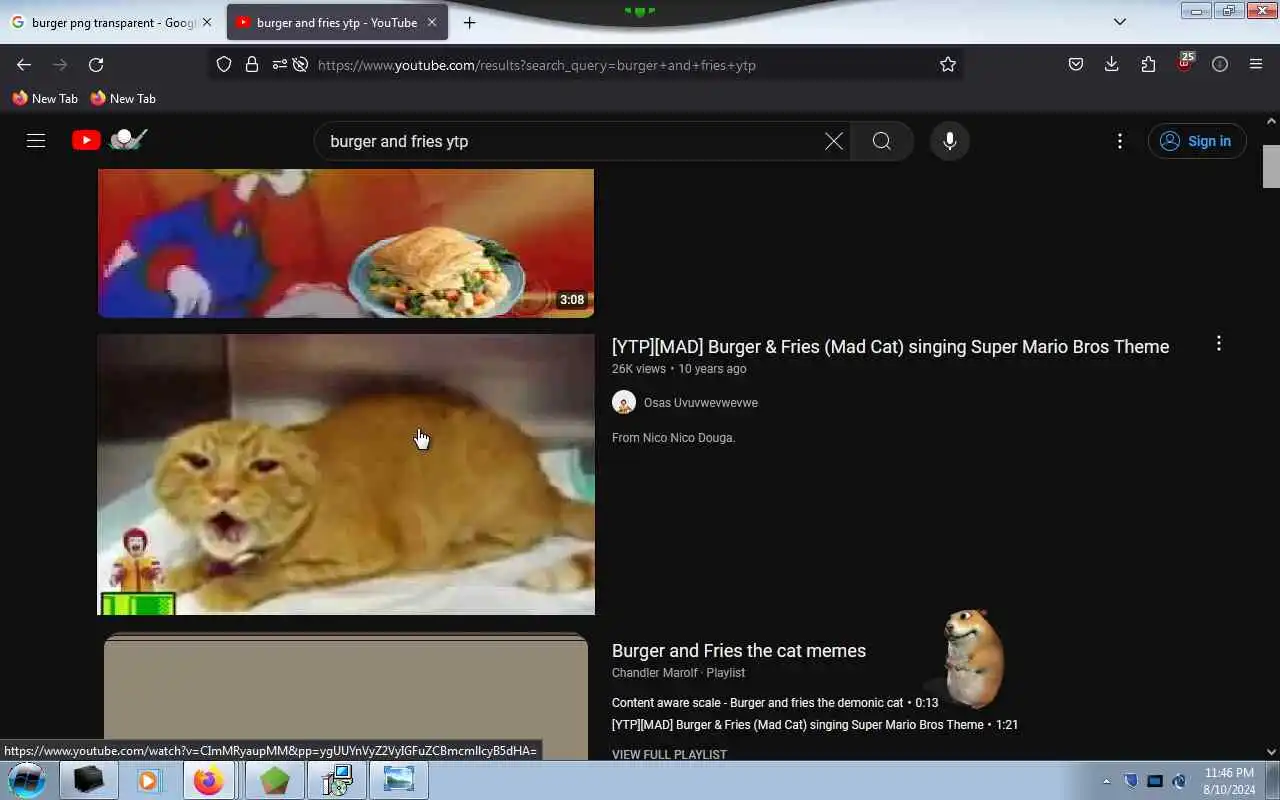
Task: Reload the current page
Action: [x=96, y=65]
